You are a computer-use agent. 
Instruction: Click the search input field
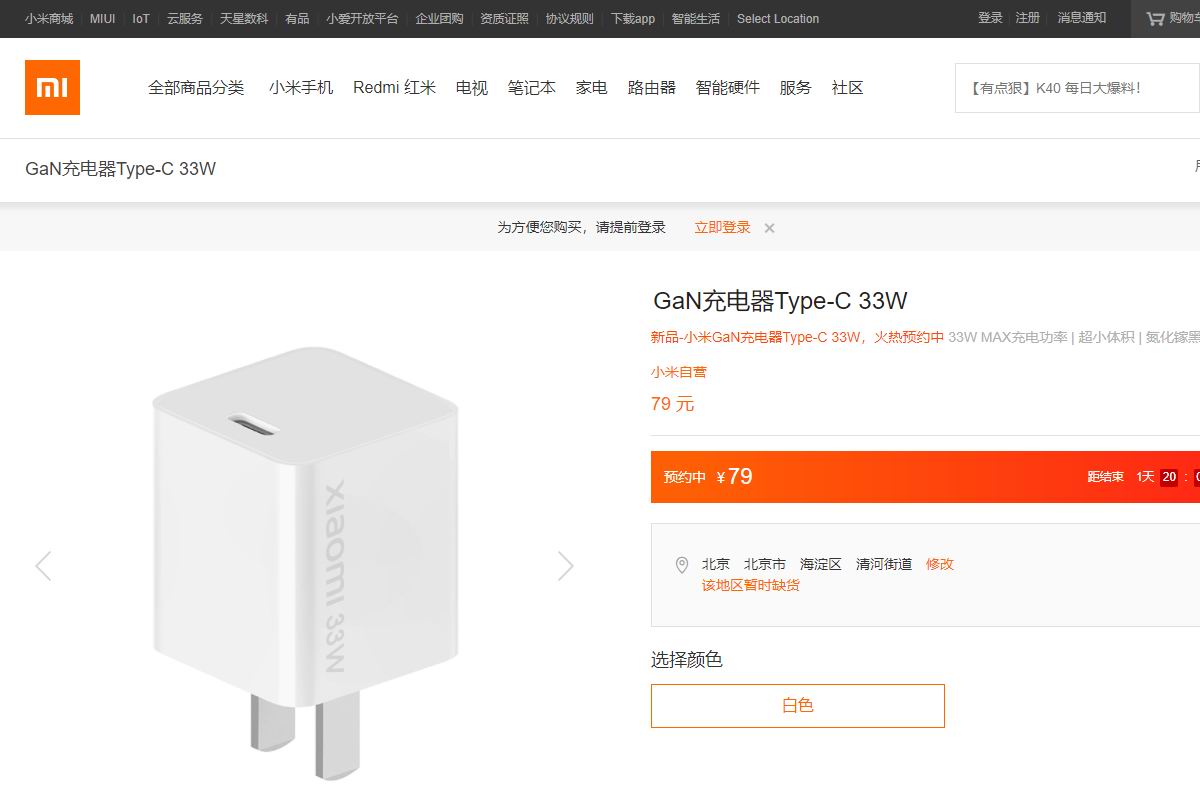pos(1077,88)
